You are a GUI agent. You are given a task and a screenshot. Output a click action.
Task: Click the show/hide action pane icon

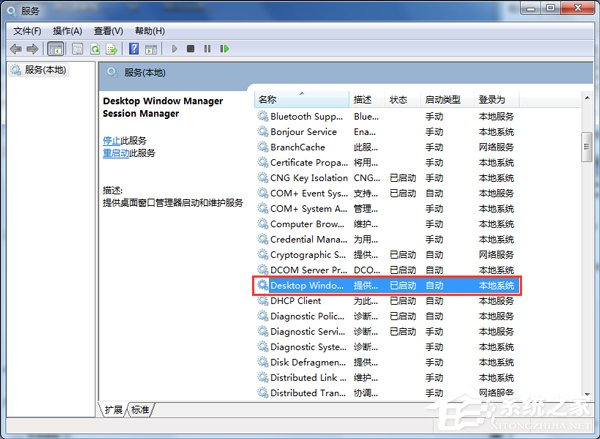point(151,49)
